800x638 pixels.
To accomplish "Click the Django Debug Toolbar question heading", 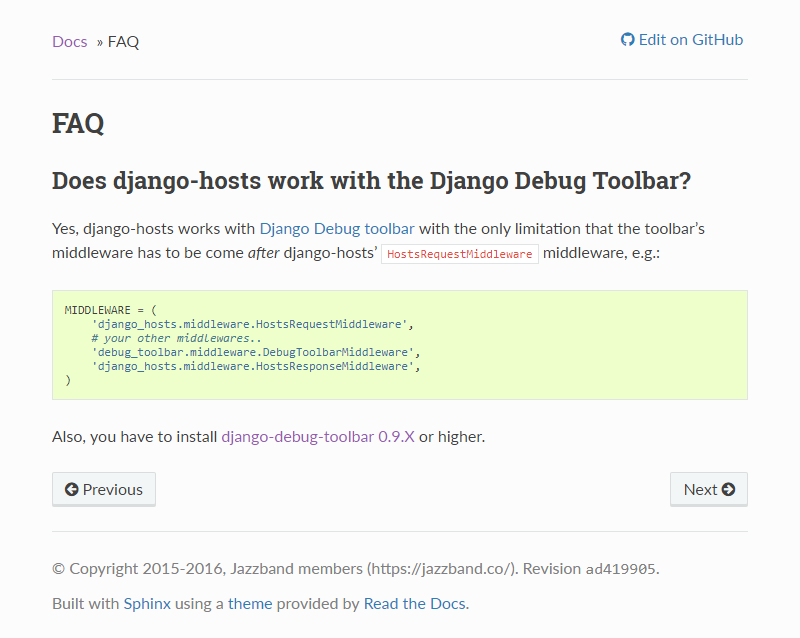I will pos(371,181).
